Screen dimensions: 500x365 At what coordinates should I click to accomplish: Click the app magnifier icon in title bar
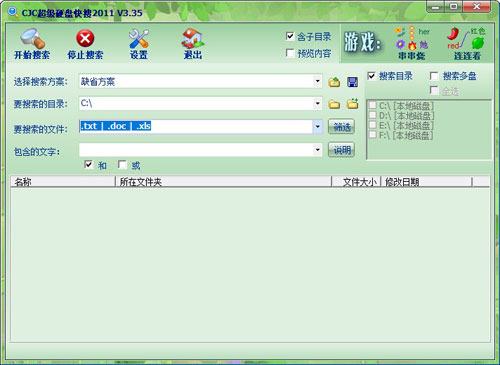tap(13, 13)
